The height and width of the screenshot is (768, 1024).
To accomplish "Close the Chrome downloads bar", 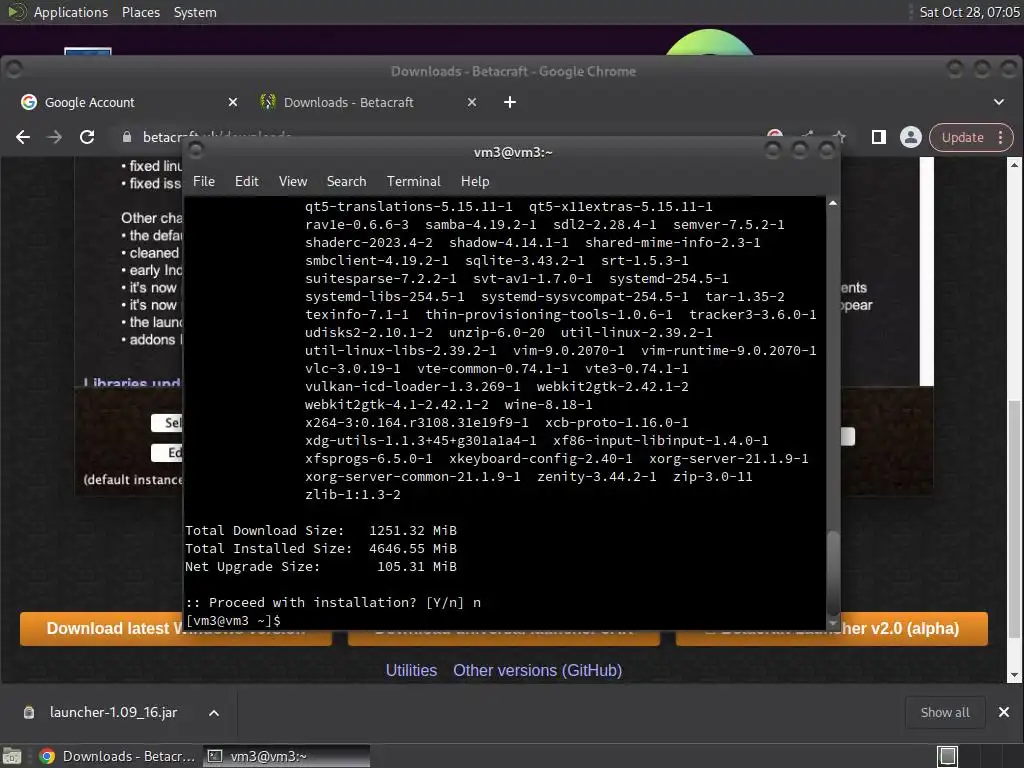I will pyautogui.click(x=1004, y=712).
